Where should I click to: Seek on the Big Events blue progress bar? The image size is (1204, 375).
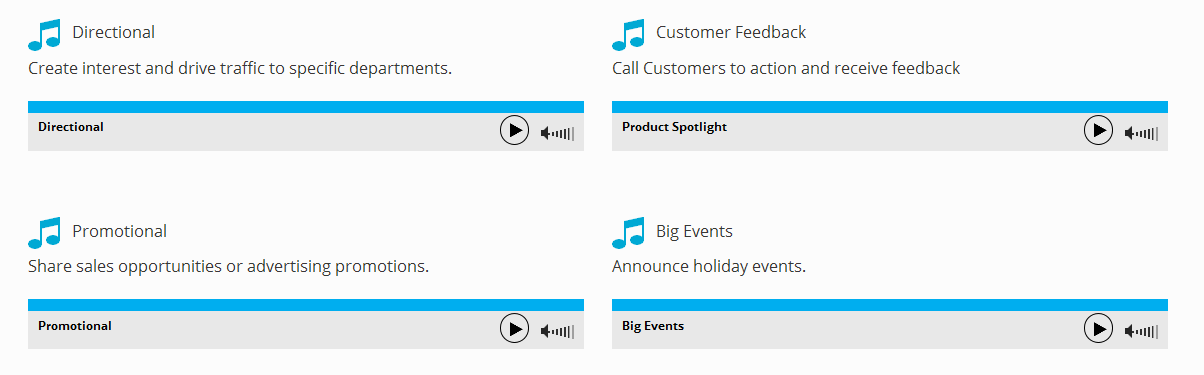(x=890, y=305)
